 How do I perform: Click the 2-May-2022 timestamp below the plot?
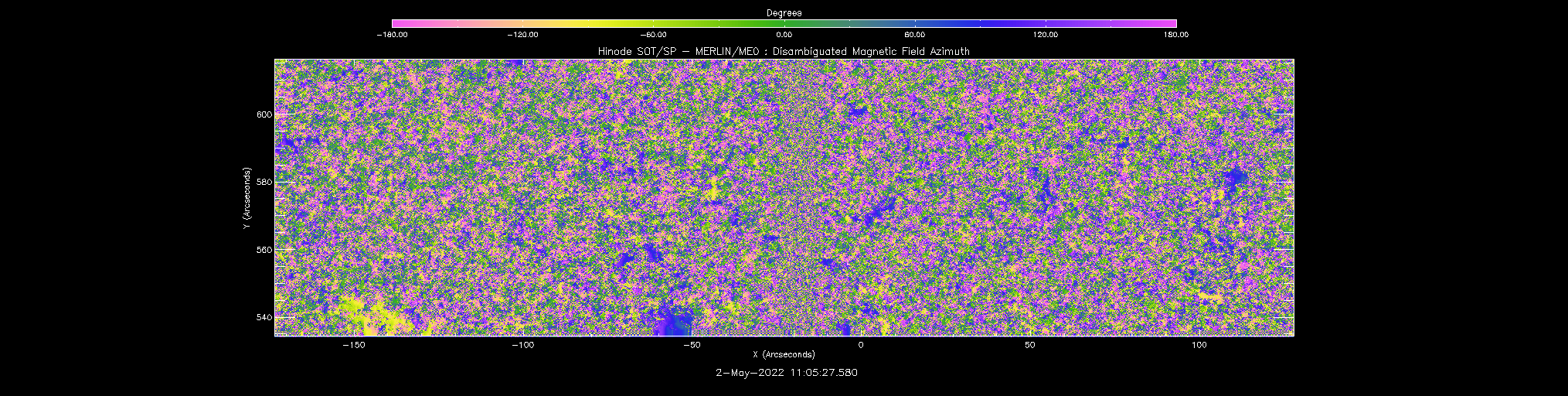click(787, 373)
